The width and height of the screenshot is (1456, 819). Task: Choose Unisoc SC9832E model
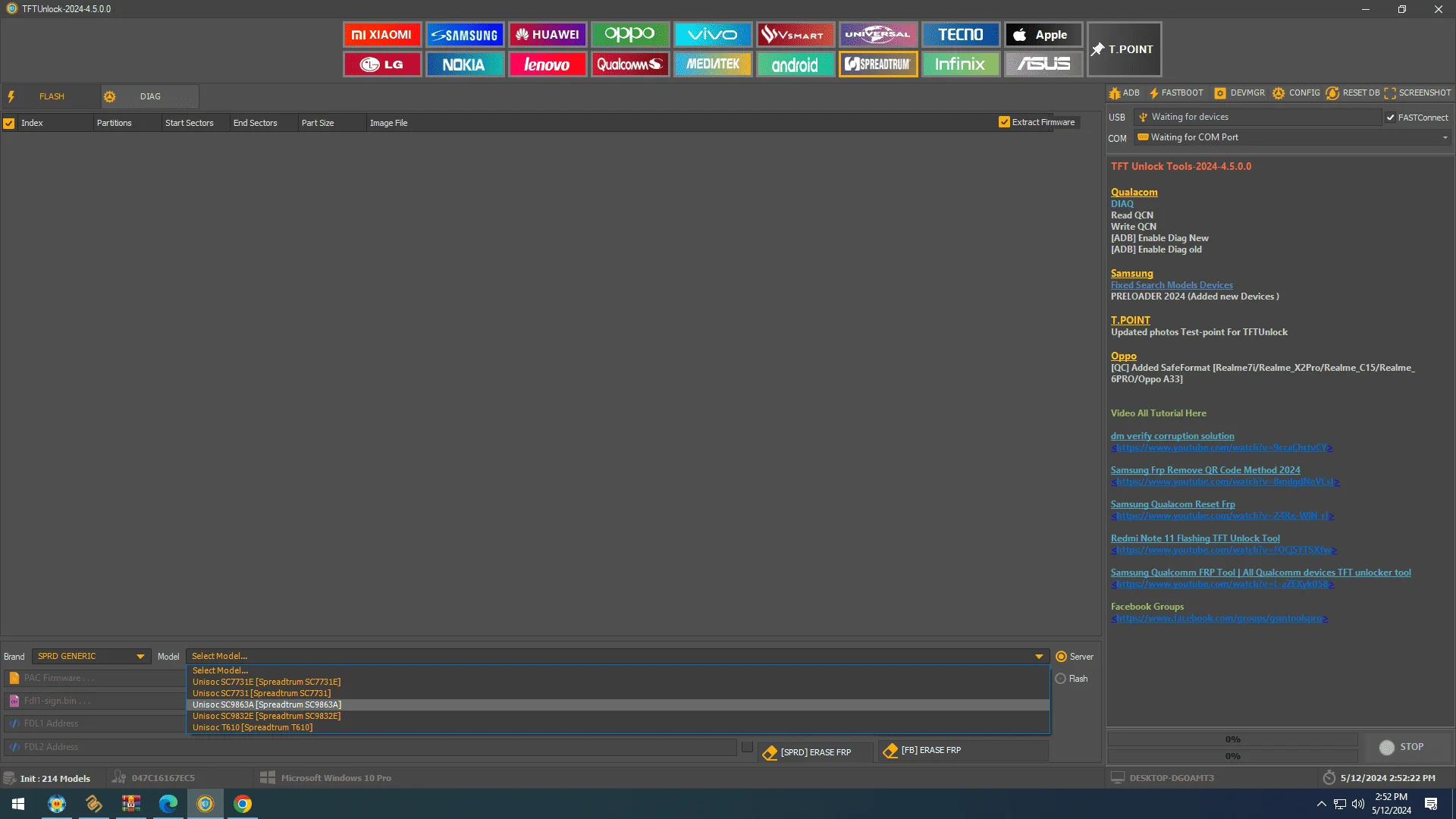click(x=618, y=716)
